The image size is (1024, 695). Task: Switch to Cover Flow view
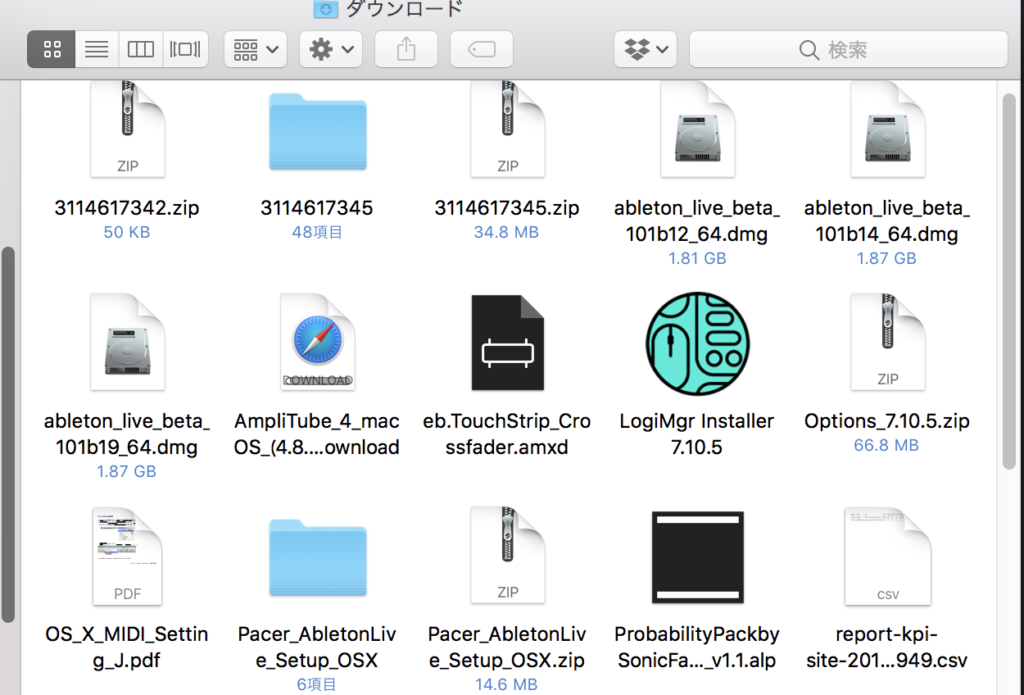click(x=186, y=49)
